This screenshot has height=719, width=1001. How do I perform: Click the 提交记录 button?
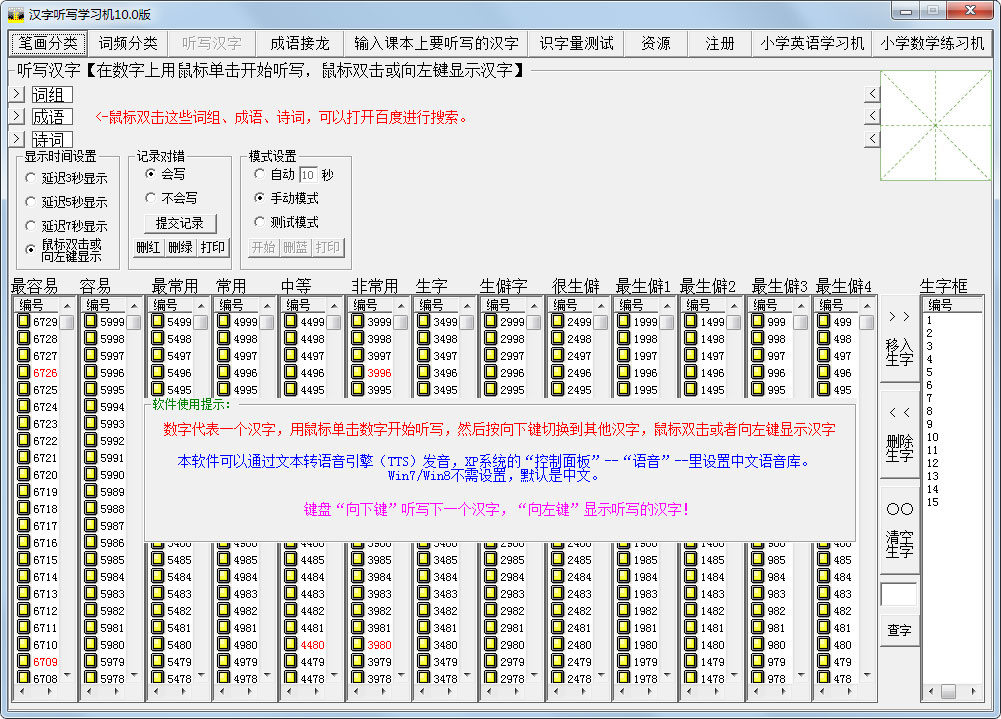180,223
